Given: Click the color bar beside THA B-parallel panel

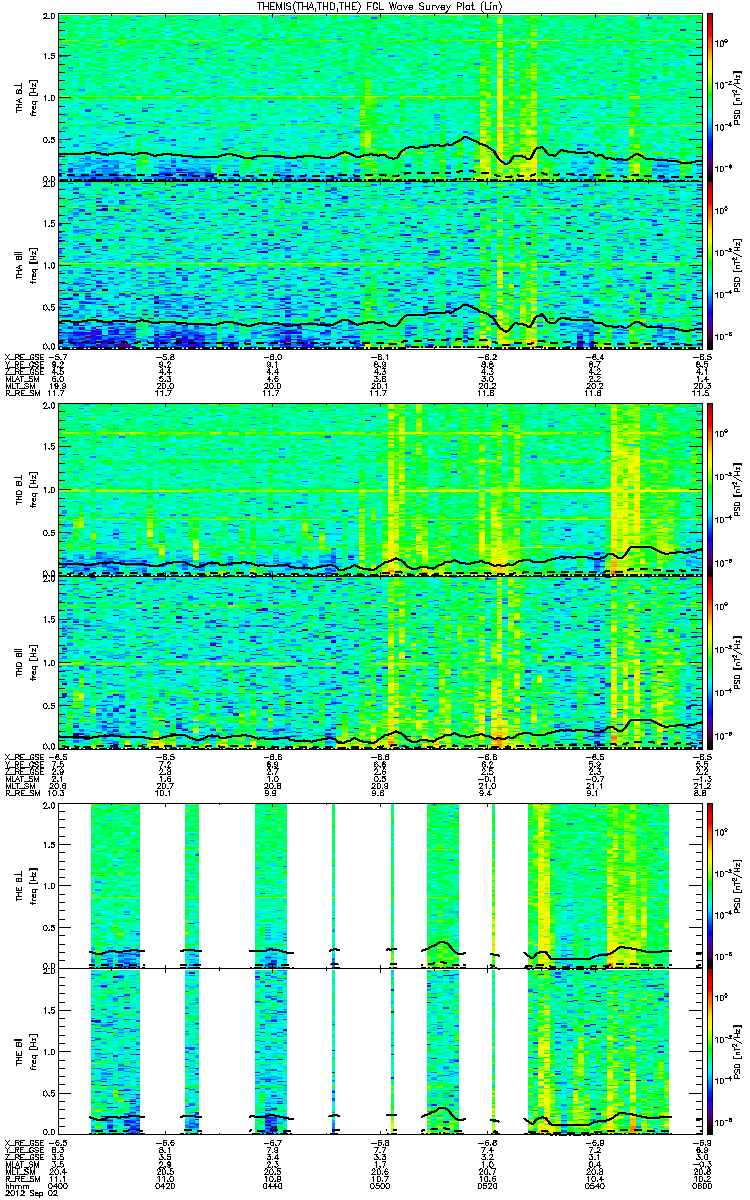Looking at the screenshot, I should (x=710, y=265).
